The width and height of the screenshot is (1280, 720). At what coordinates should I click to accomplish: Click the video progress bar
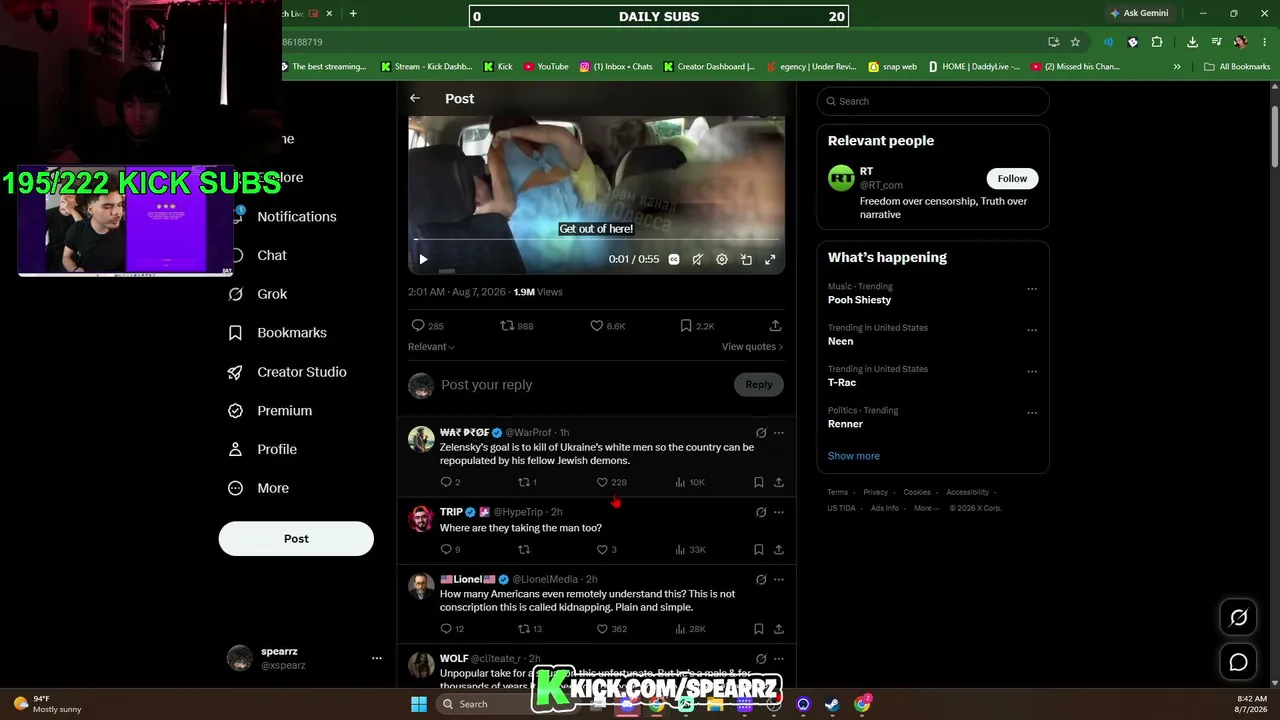[596, 240]
